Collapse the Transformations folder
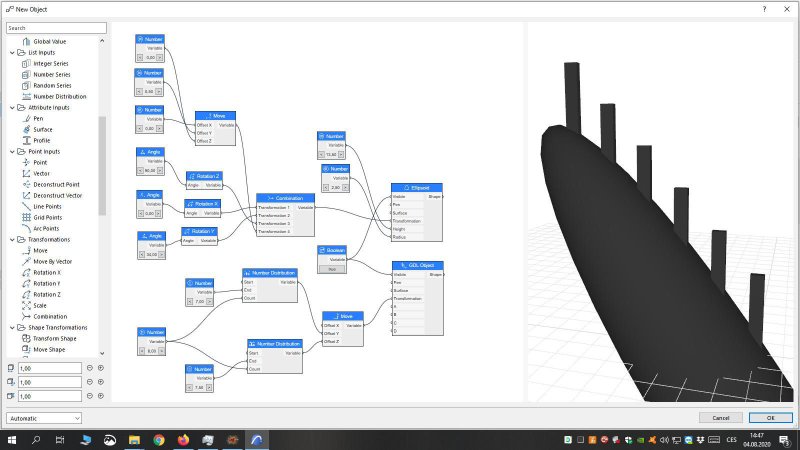 pos(12,239)
